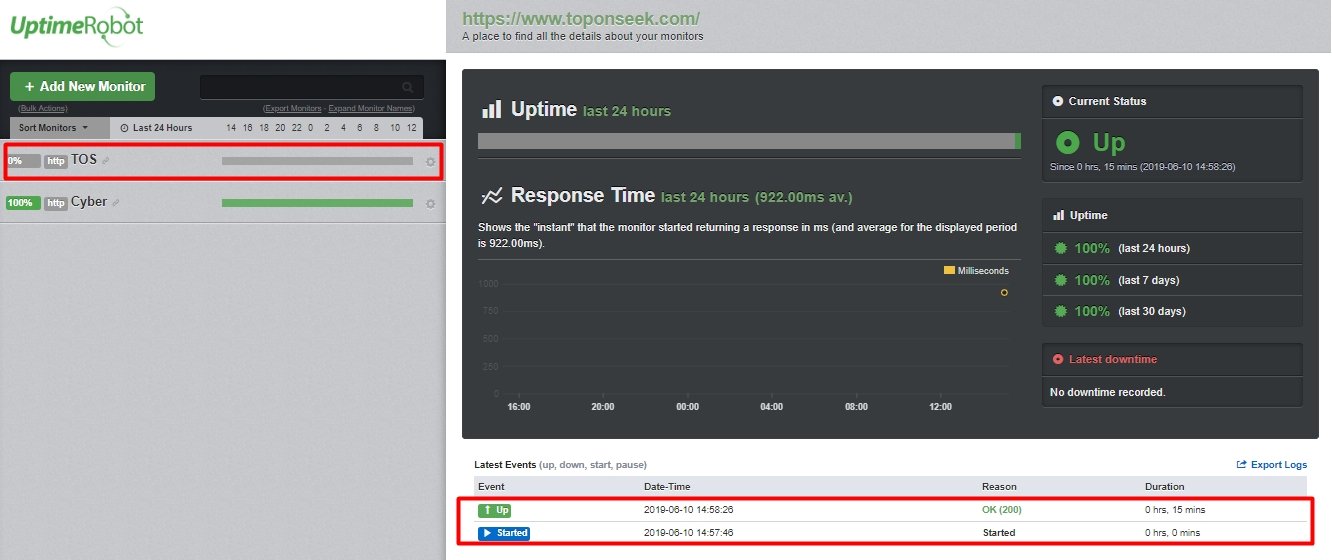Click the Uptime last 24 hours bar
The height and width of the screenshot is (560, 1332).
(748, 141)
